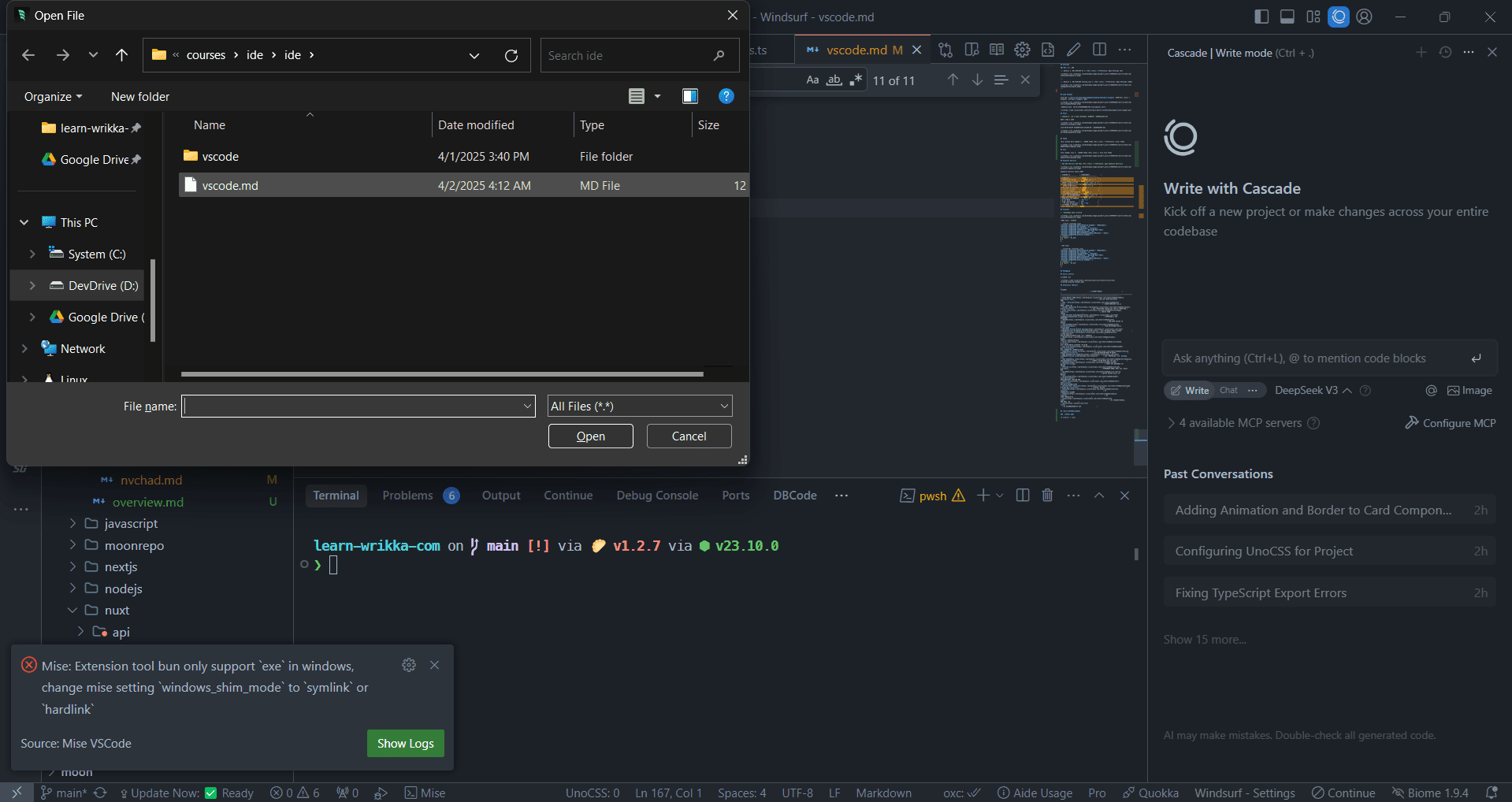The height and width of the screenshot is (802, 1512).
Task: Click the @ mention icon in Cascade
Action: 1432,390
